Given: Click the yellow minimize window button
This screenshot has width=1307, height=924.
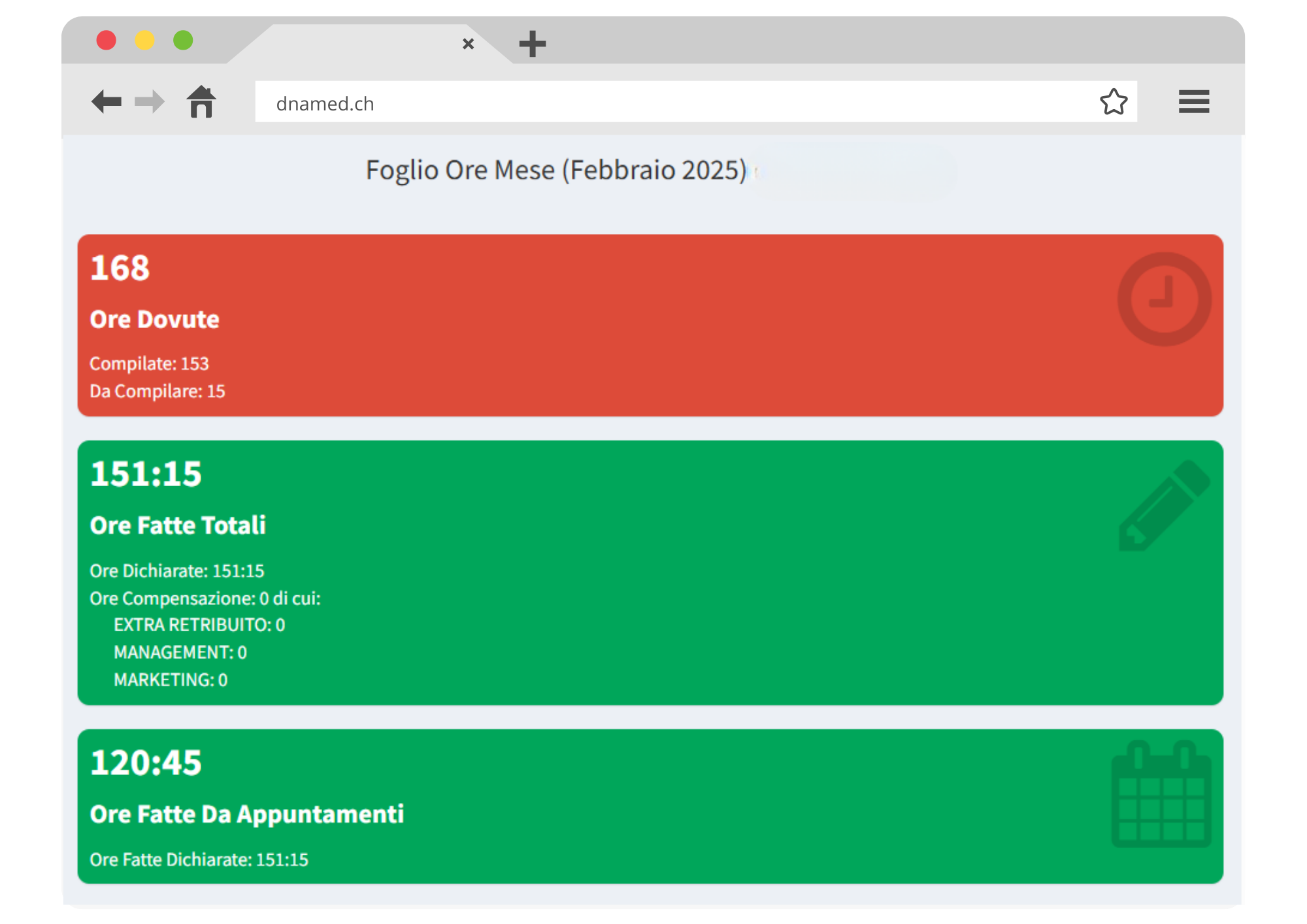Looking at the screenshot, I should 144,41.
